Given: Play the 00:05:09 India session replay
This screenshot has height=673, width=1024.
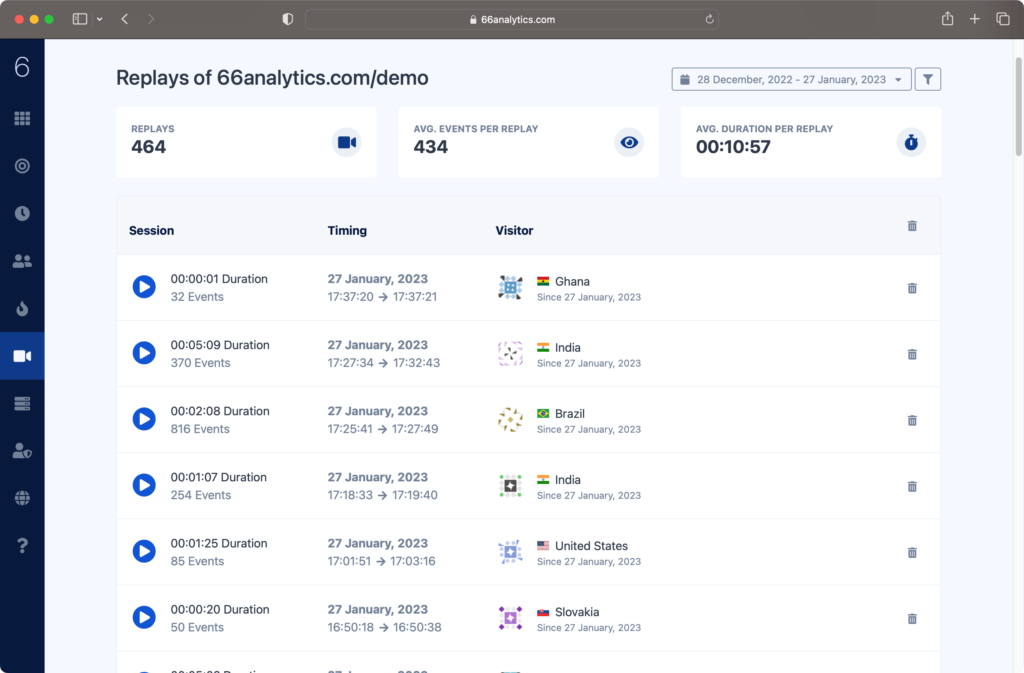Looking at the screenshot, I should [x=144, y=353].
